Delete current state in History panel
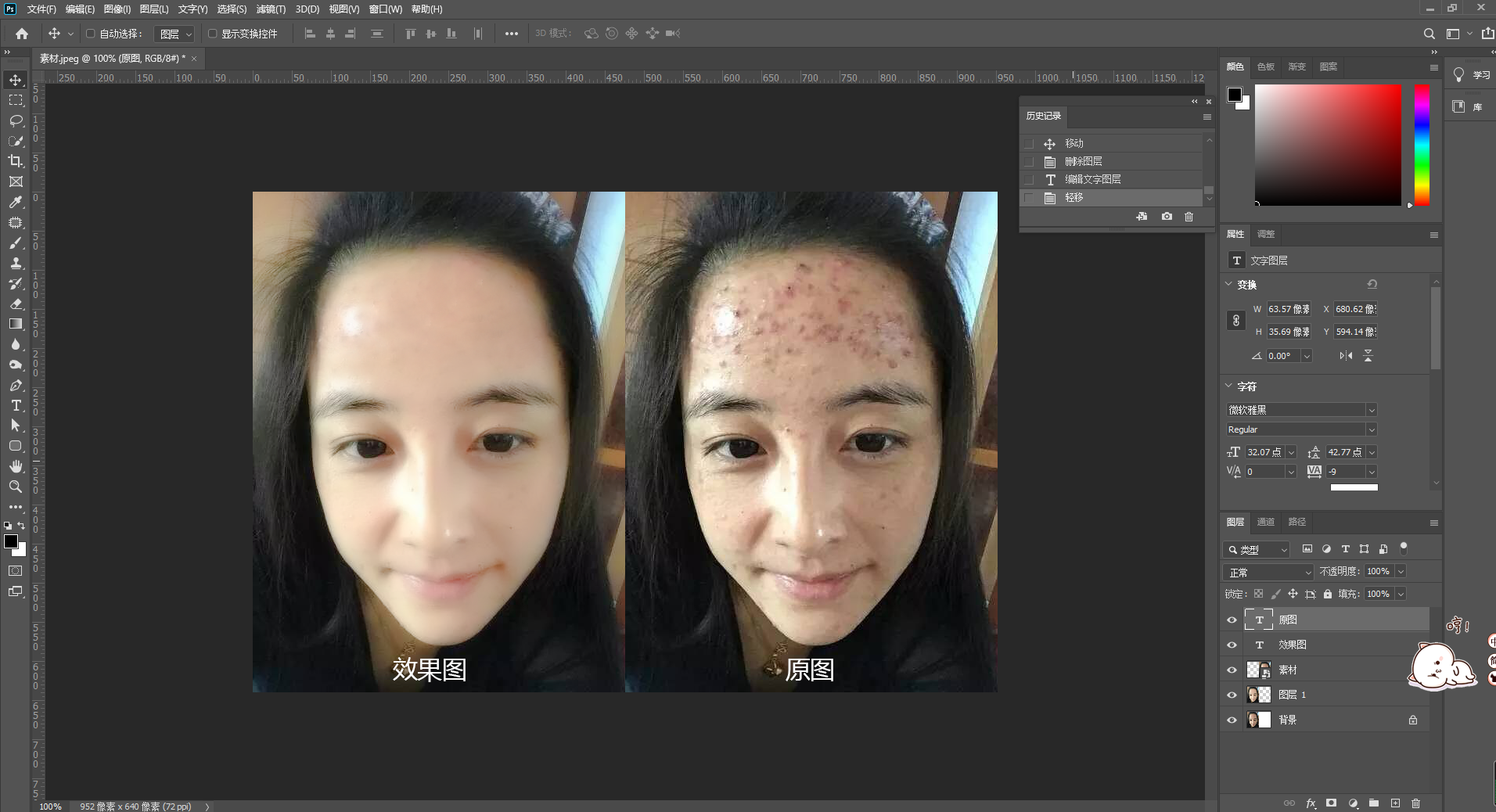 1189,217
